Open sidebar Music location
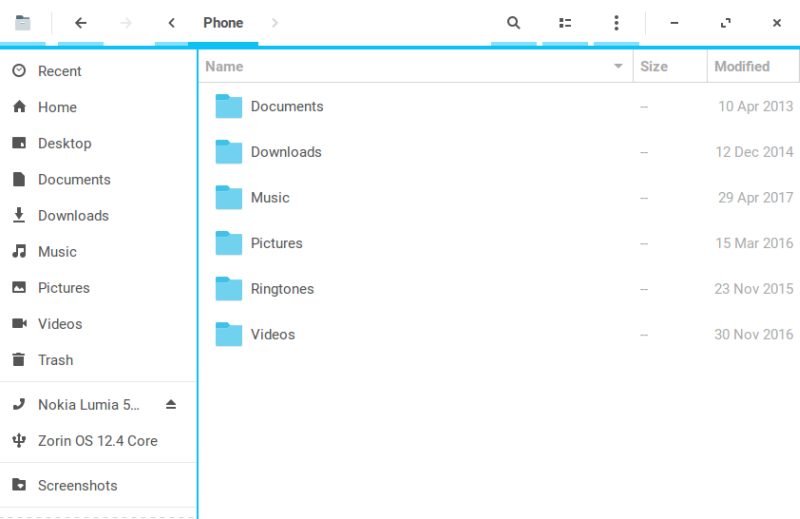The height and width of the screenshot is (519, 800). [98, 252]
